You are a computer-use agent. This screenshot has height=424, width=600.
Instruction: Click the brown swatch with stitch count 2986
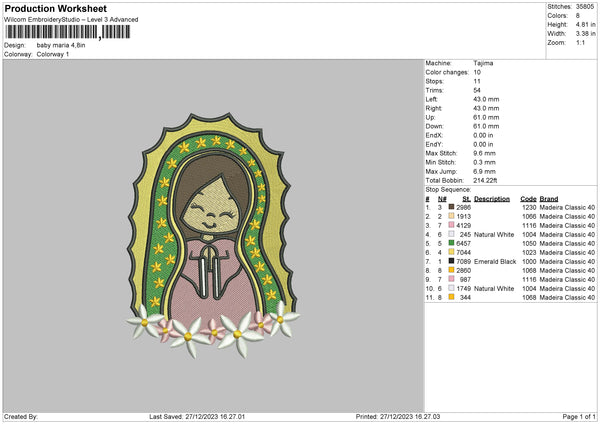452,207
